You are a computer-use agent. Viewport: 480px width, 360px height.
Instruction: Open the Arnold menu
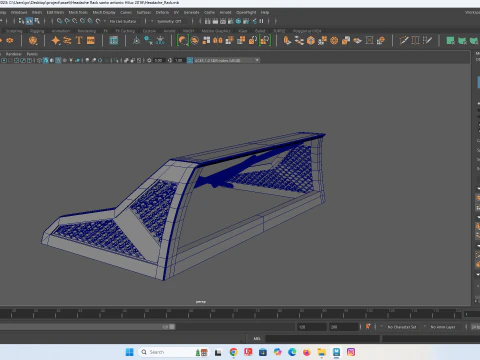(225, 12)
